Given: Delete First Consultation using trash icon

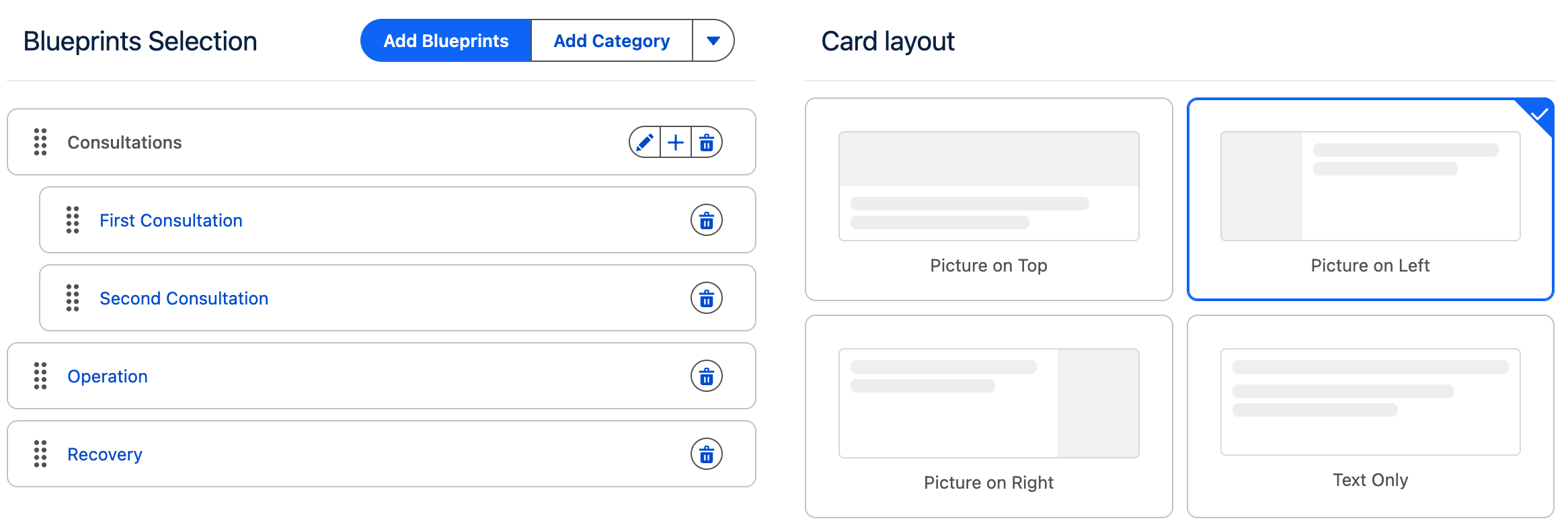Looking at the screenshot, I should pyautogui.click(x=707, y=220).
